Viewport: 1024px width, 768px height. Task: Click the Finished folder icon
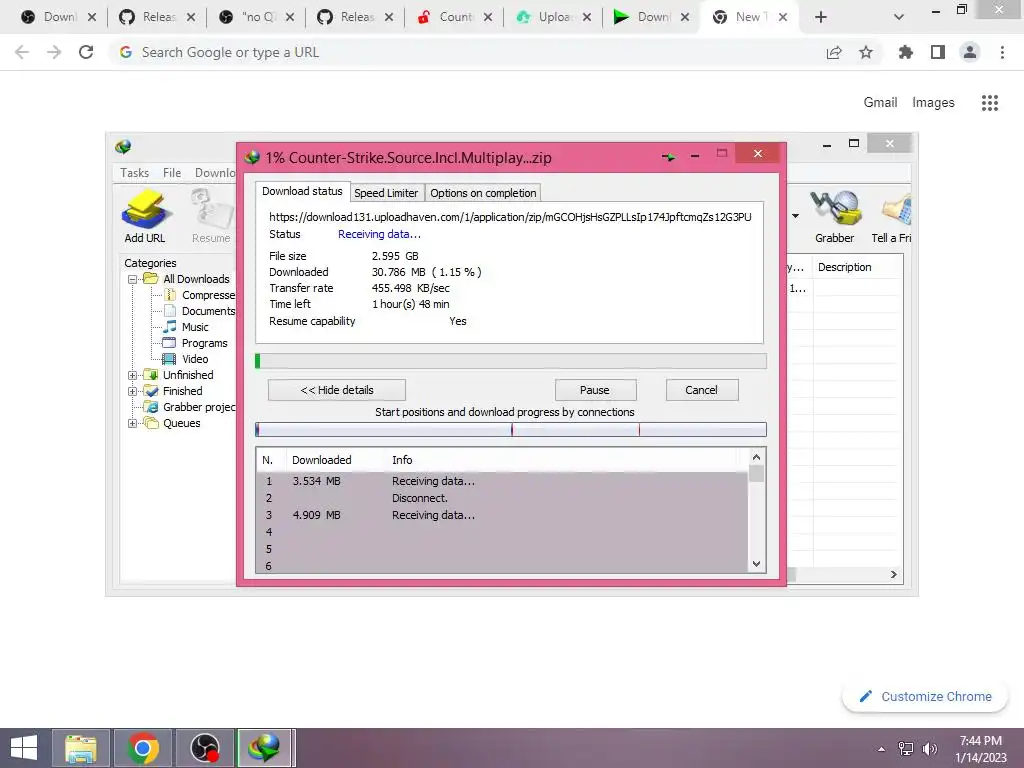151,391
